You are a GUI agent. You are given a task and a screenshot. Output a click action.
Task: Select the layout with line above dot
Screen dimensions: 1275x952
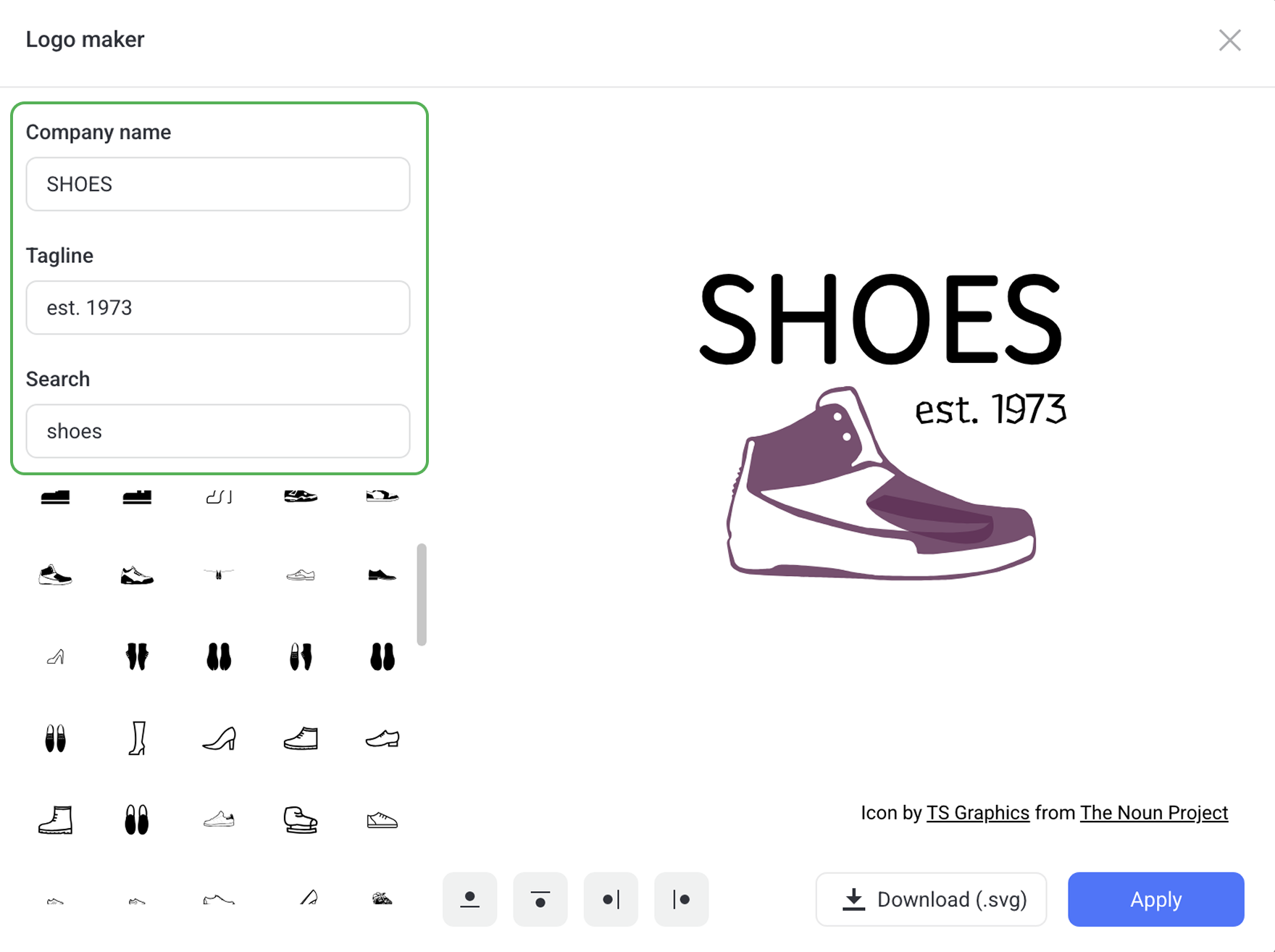[540, 899]
